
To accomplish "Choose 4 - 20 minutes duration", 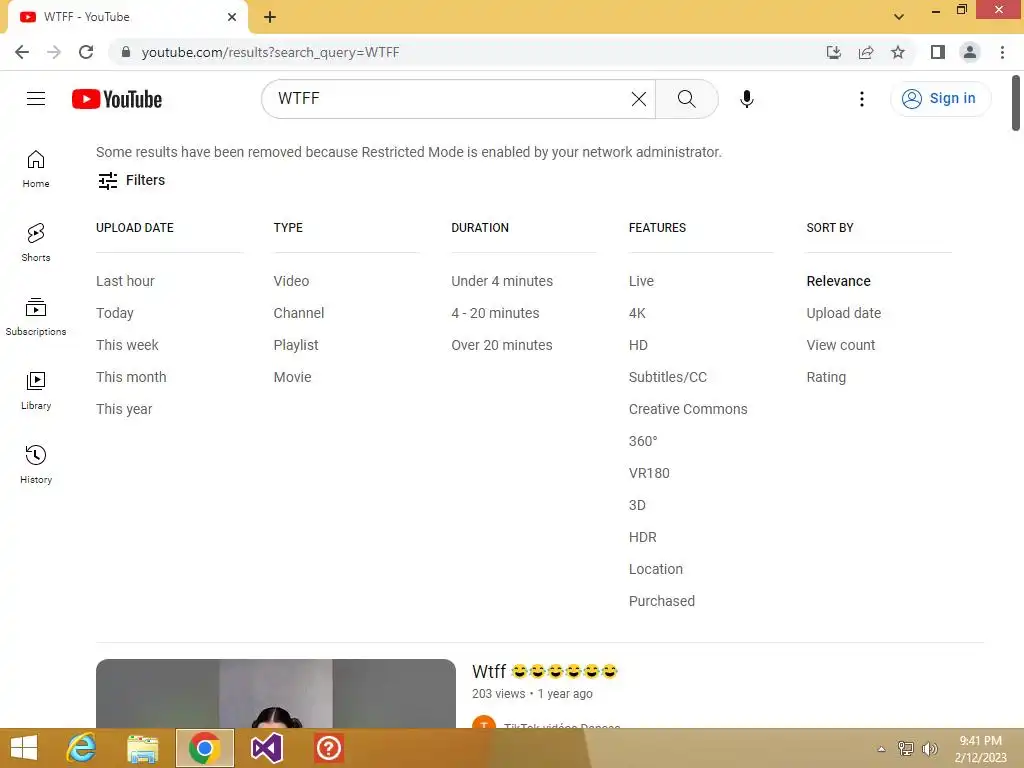I will tap(496, 313).
